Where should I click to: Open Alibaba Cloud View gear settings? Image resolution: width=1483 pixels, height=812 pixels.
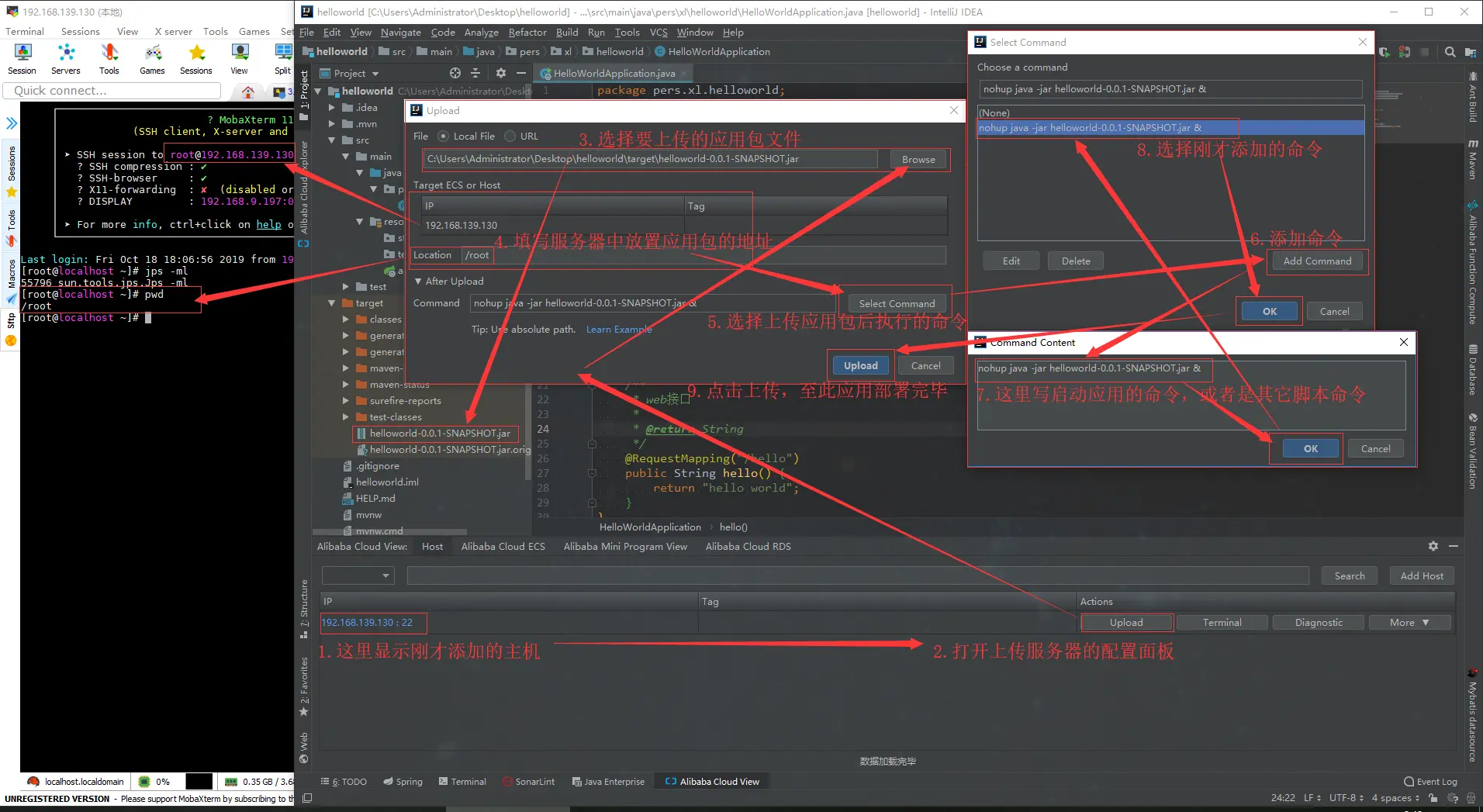[1433, 546]
